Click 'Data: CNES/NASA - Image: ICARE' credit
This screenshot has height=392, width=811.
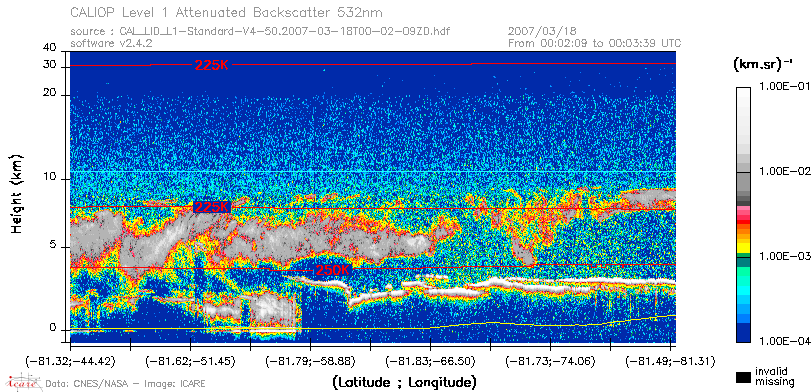coord(125,384)
